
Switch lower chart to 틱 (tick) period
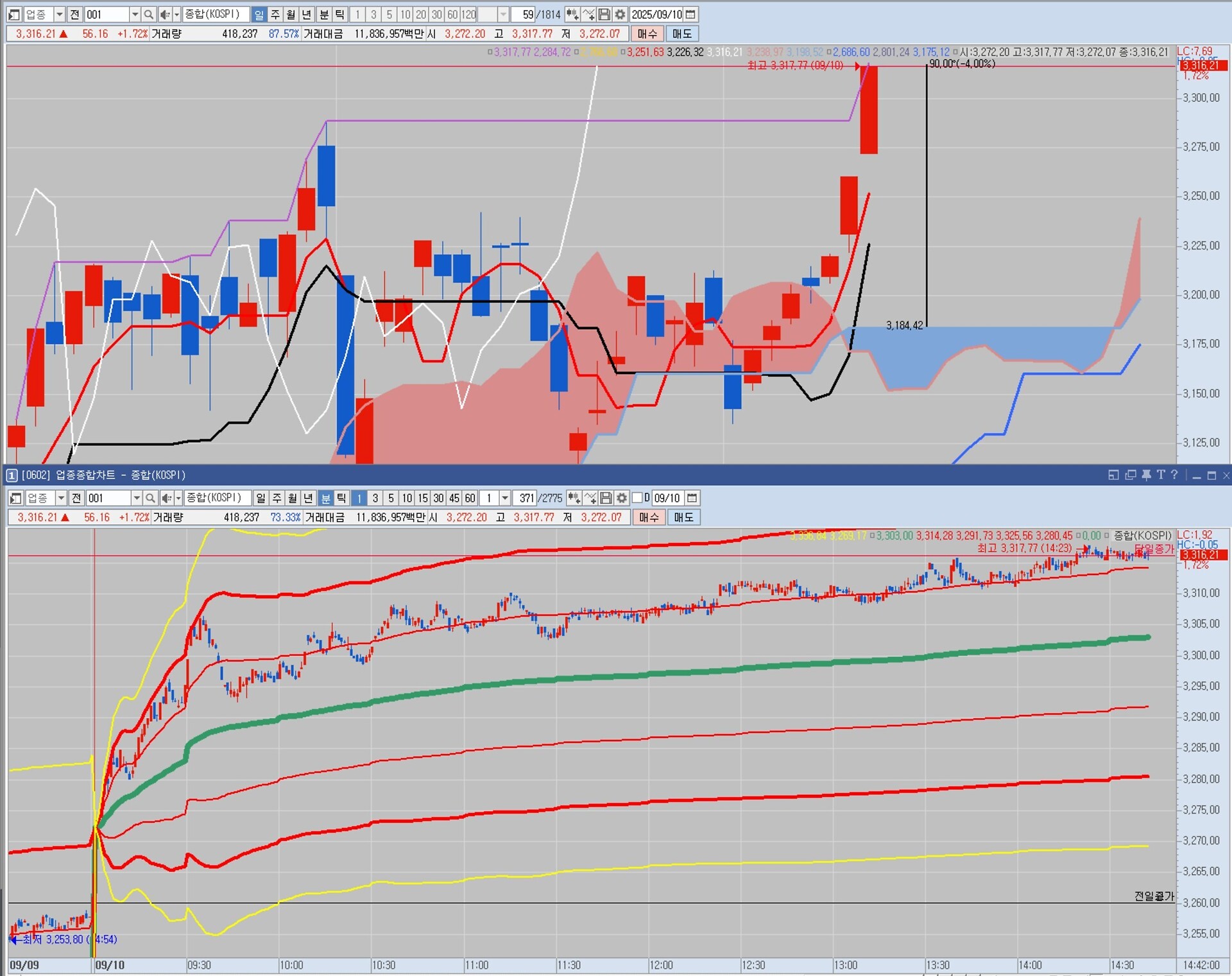[x=341, y=498]
